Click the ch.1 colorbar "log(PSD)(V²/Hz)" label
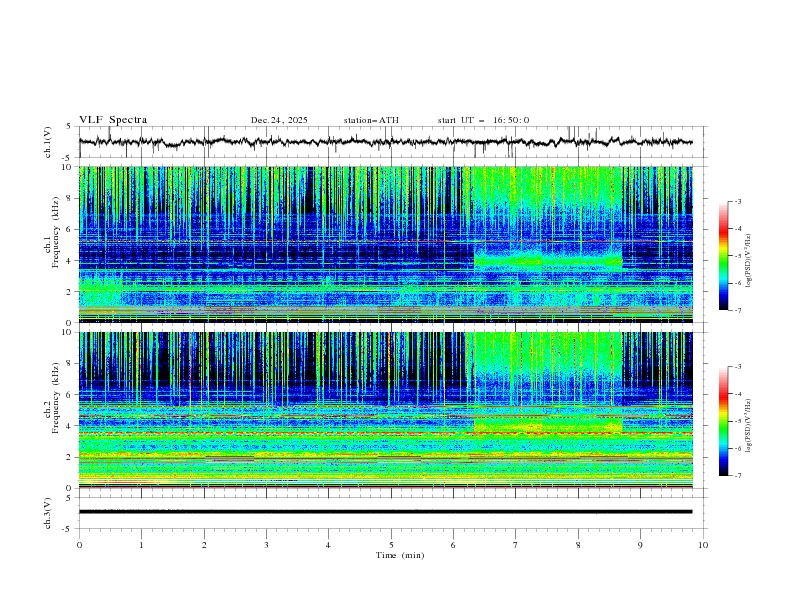792x612 pixels. 749,261
